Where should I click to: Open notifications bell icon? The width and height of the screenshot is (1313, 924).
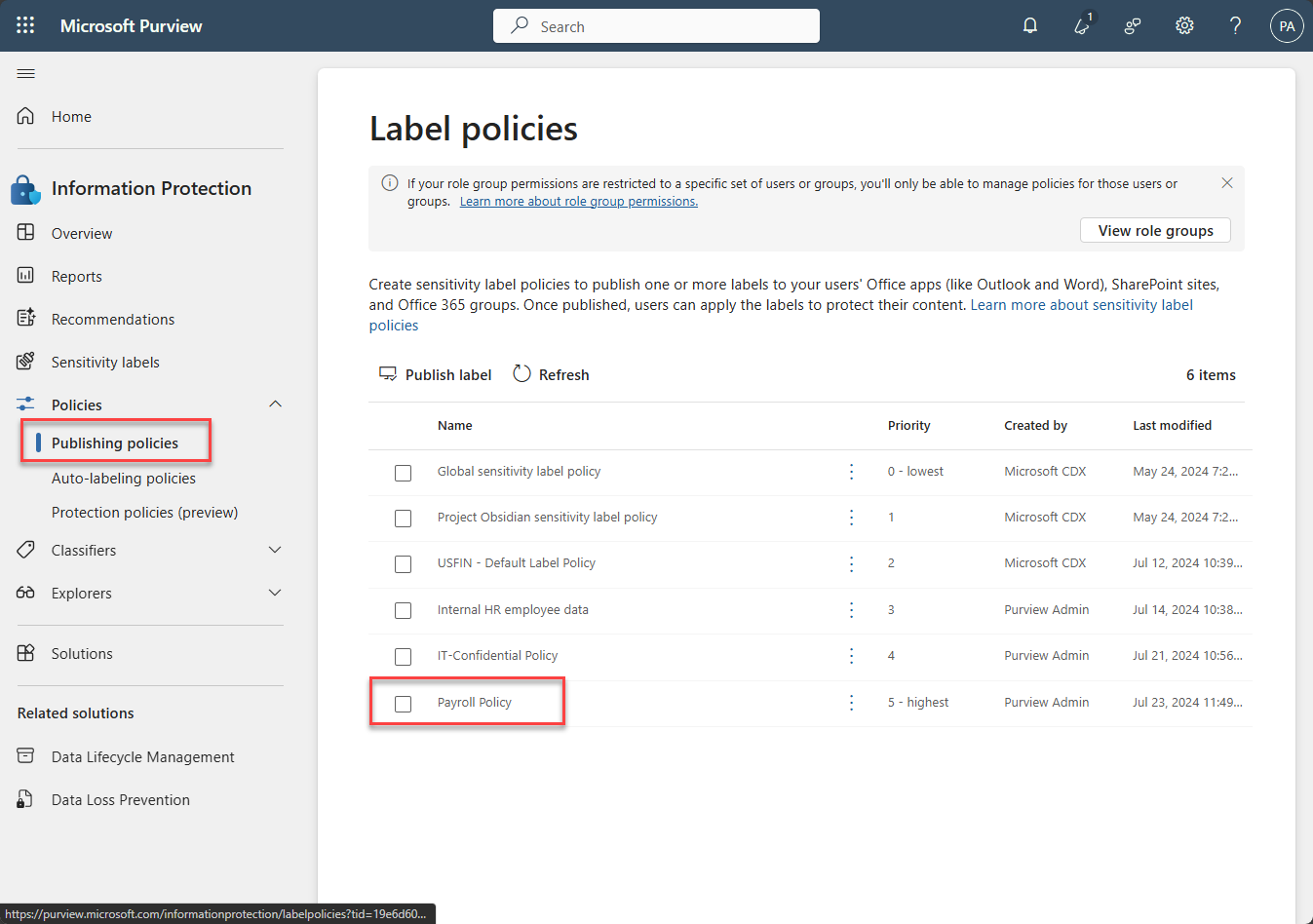(x=1030, y=25)
